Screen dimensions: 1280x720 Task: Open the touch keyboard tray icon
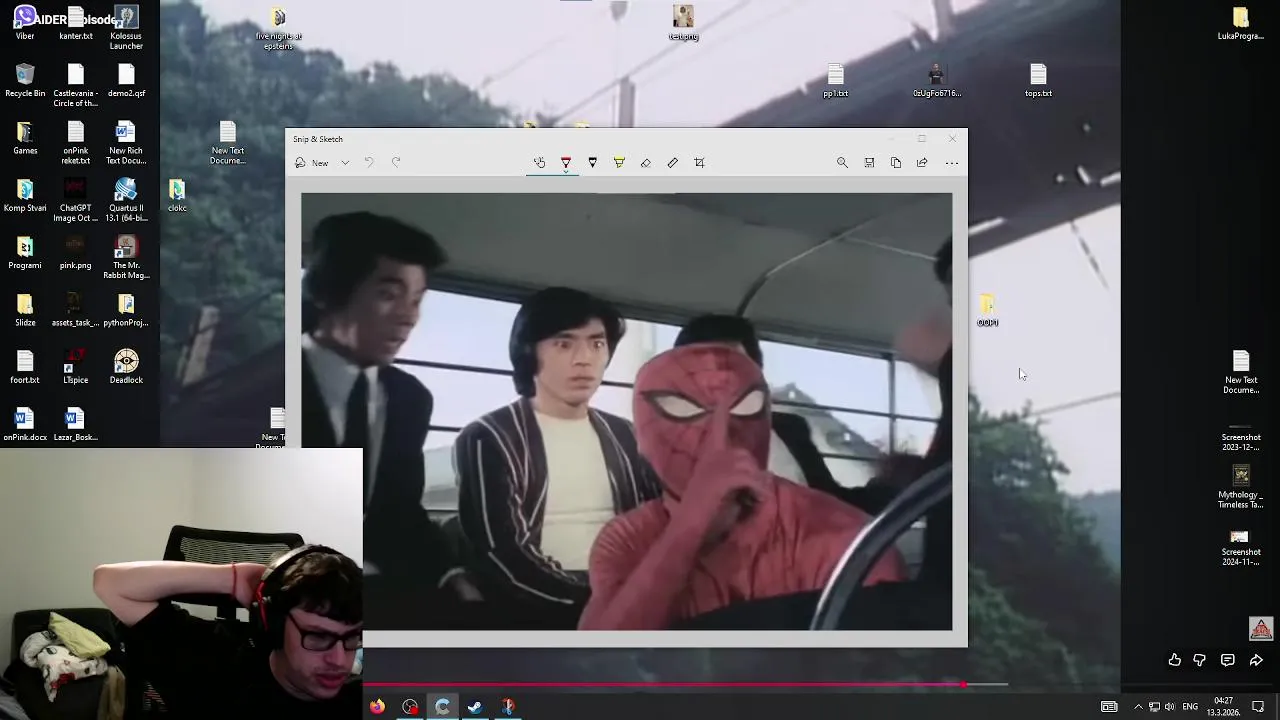pos(1109,707)
